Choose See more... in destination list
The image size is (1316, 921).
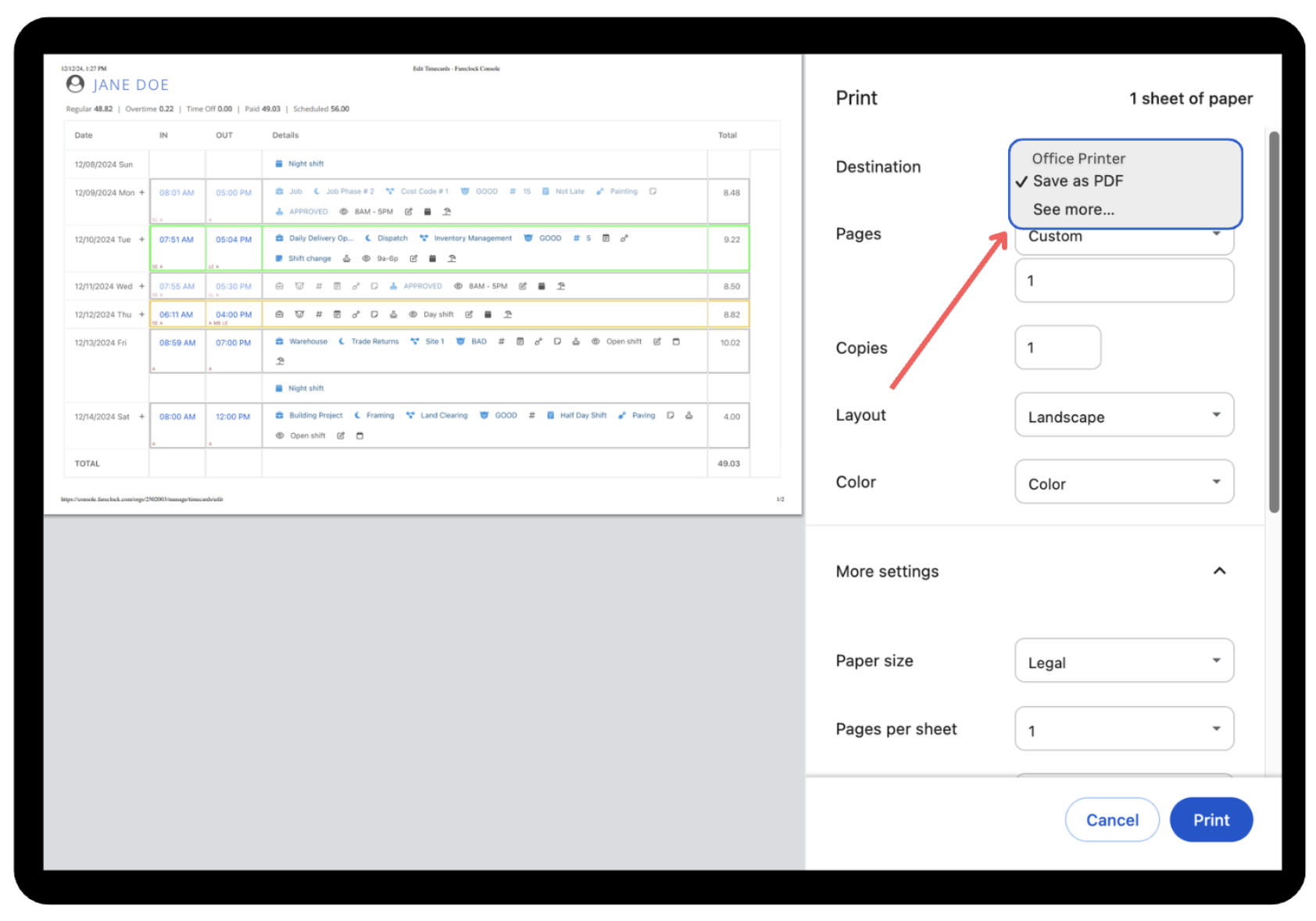click(x=1073, y=210)
